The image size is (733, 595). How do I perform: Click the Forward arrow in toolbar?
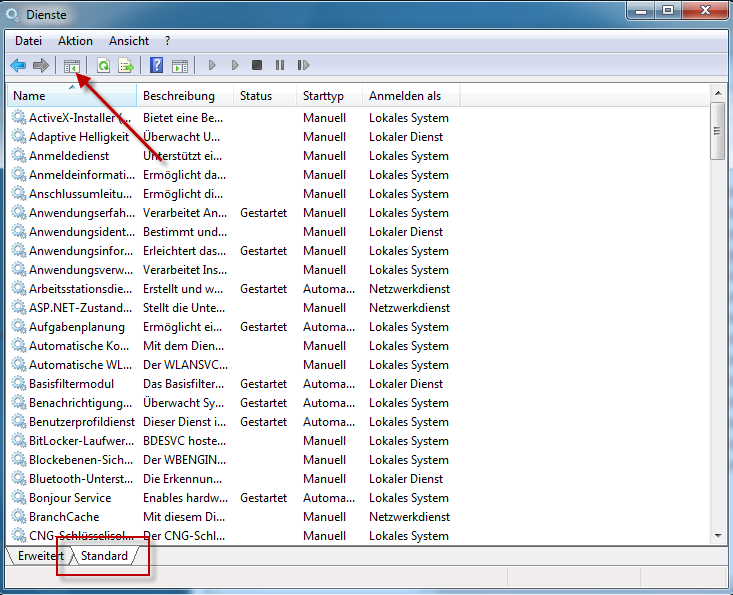(41, 66)
